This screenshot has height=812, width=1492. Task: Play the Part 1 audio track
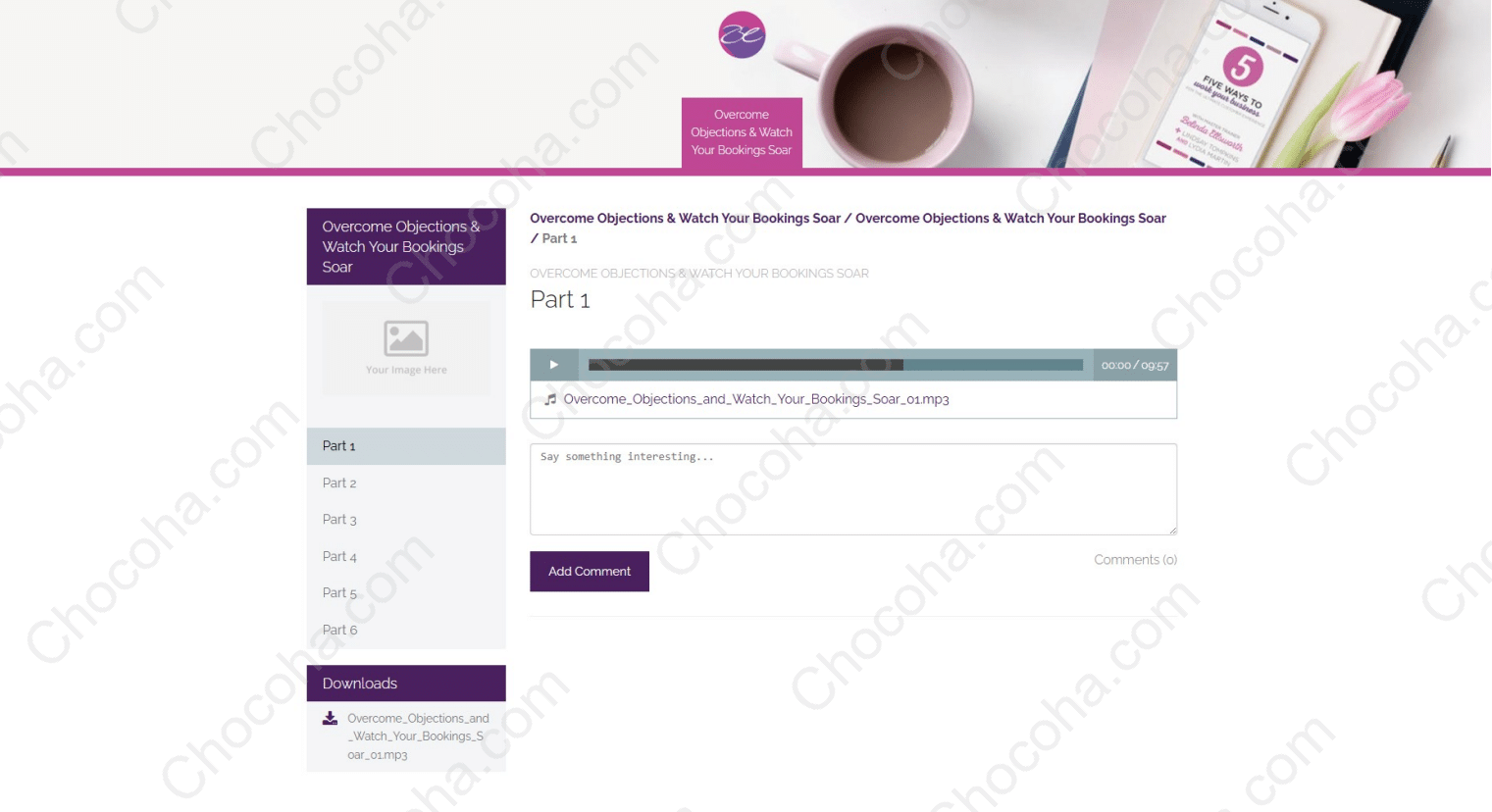(x=554, y=365)
